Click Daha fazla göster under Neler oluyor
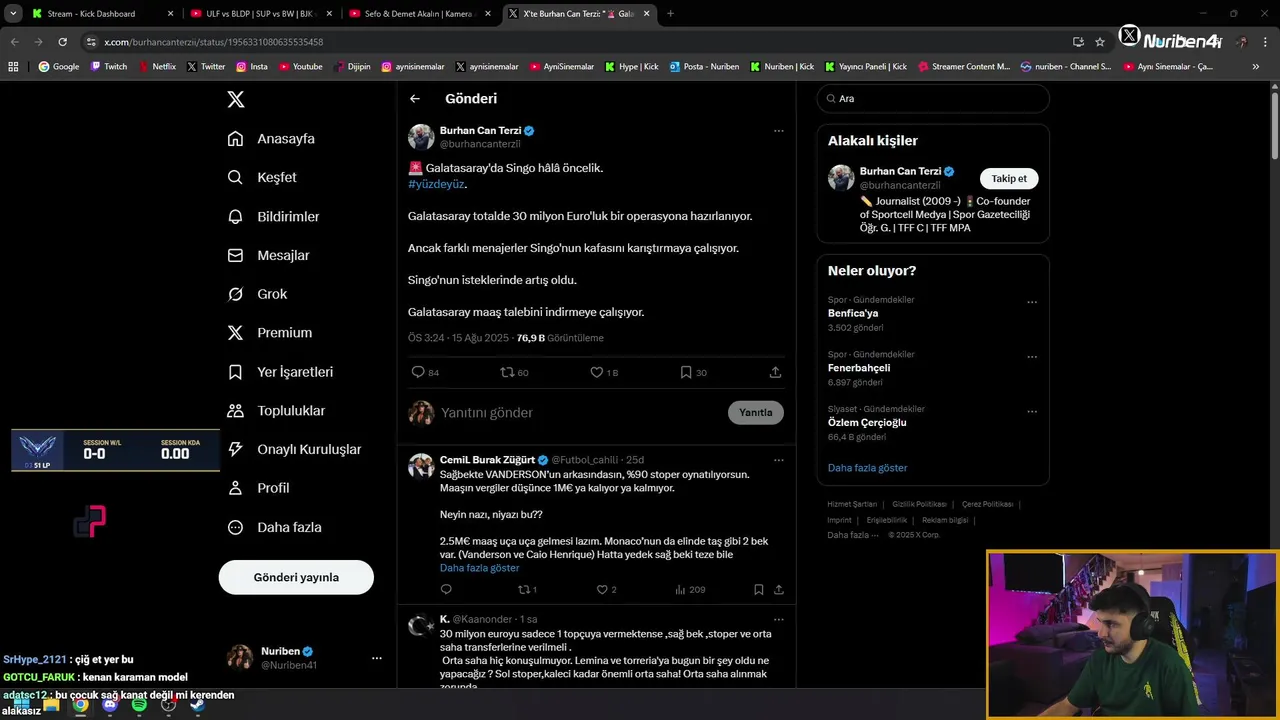1280x720 pixels. [x=867, y=468]
